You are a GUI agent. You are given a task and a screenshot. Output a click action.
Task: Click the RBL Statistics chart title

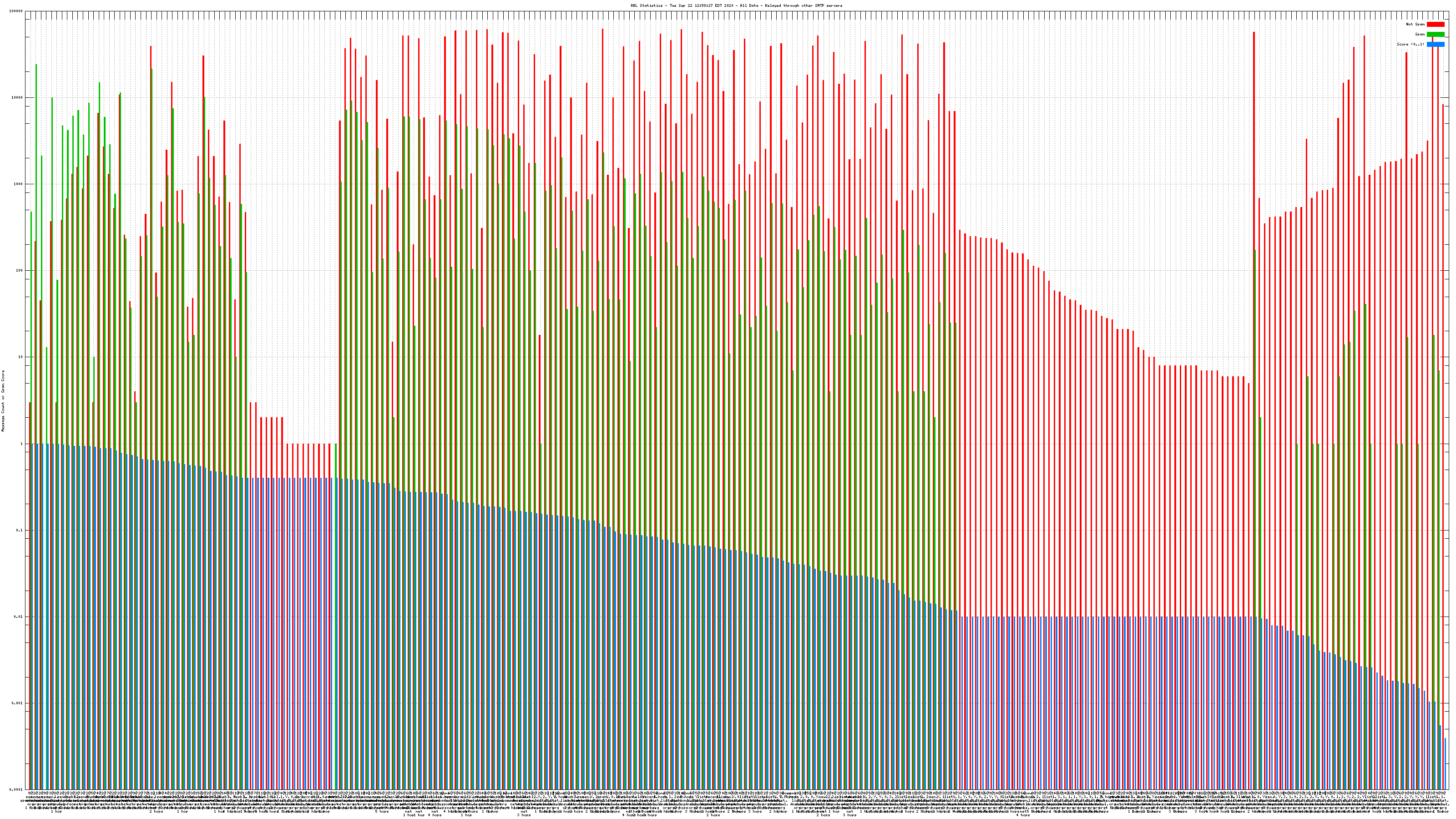[x=736, y=5]
